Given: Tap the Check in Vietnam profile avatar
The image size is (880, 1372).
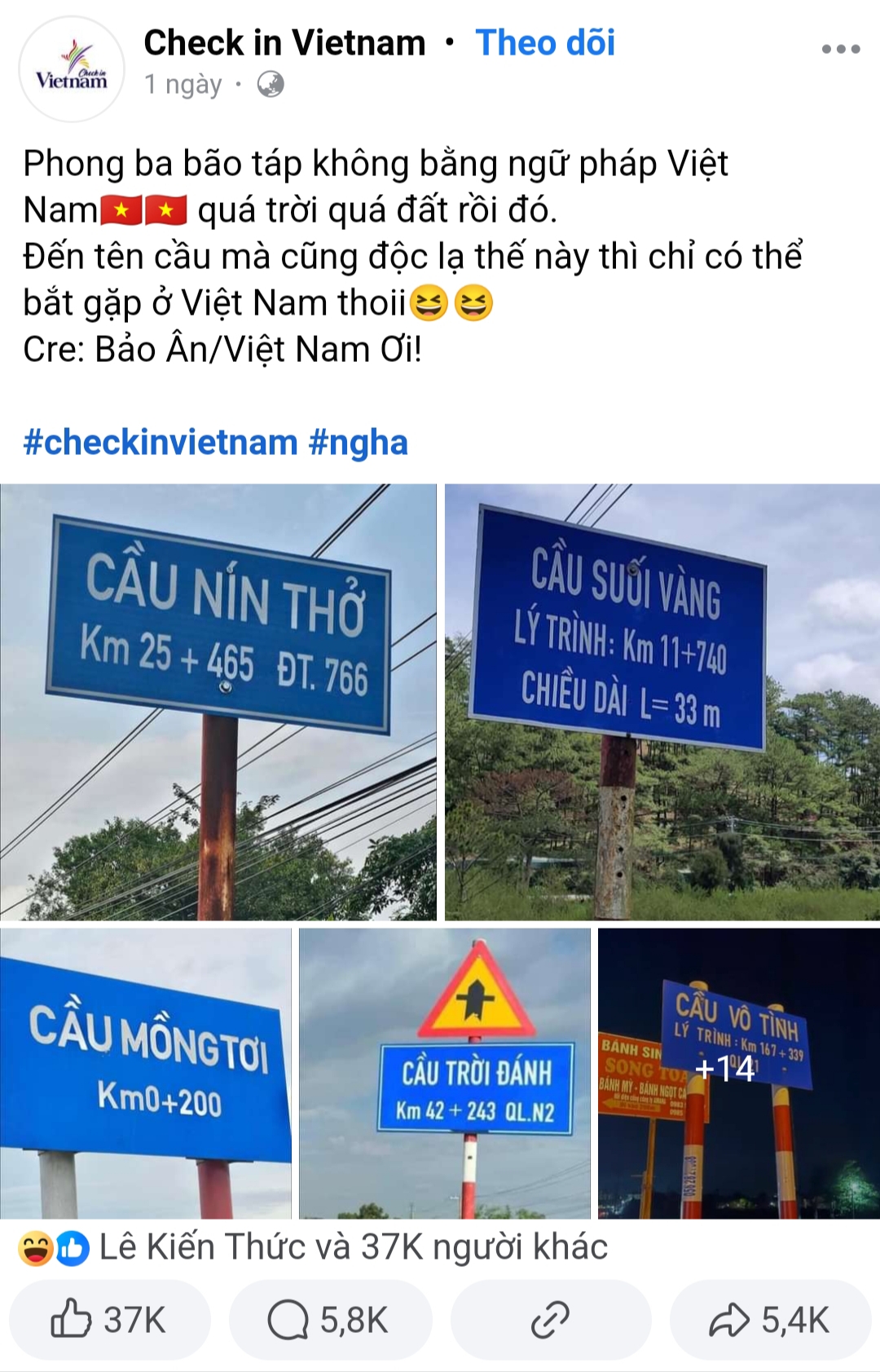Looking at the screenshot, I should point(72,68).
